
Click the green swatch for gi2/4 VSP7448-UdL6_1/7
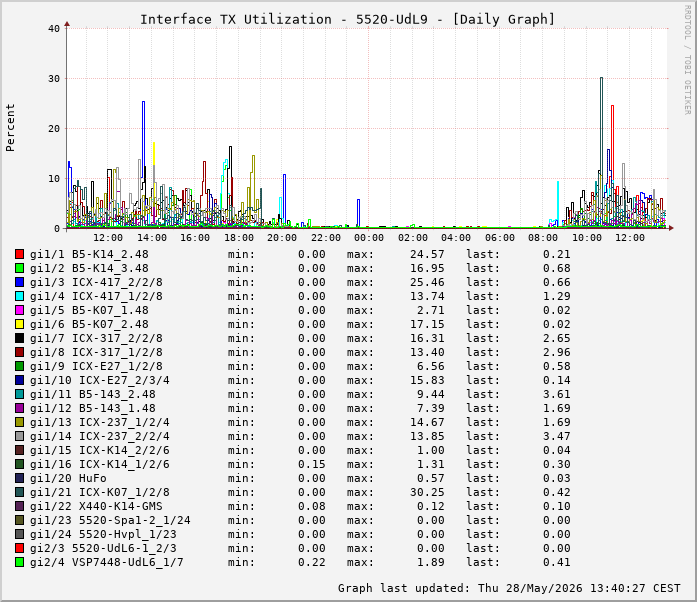[19, 562]
